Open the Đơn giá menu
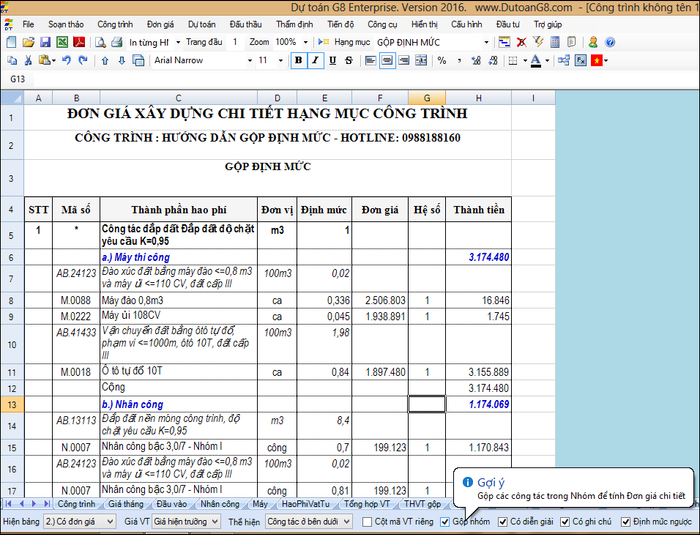700x535 pixels. click(x=160, y=23)
